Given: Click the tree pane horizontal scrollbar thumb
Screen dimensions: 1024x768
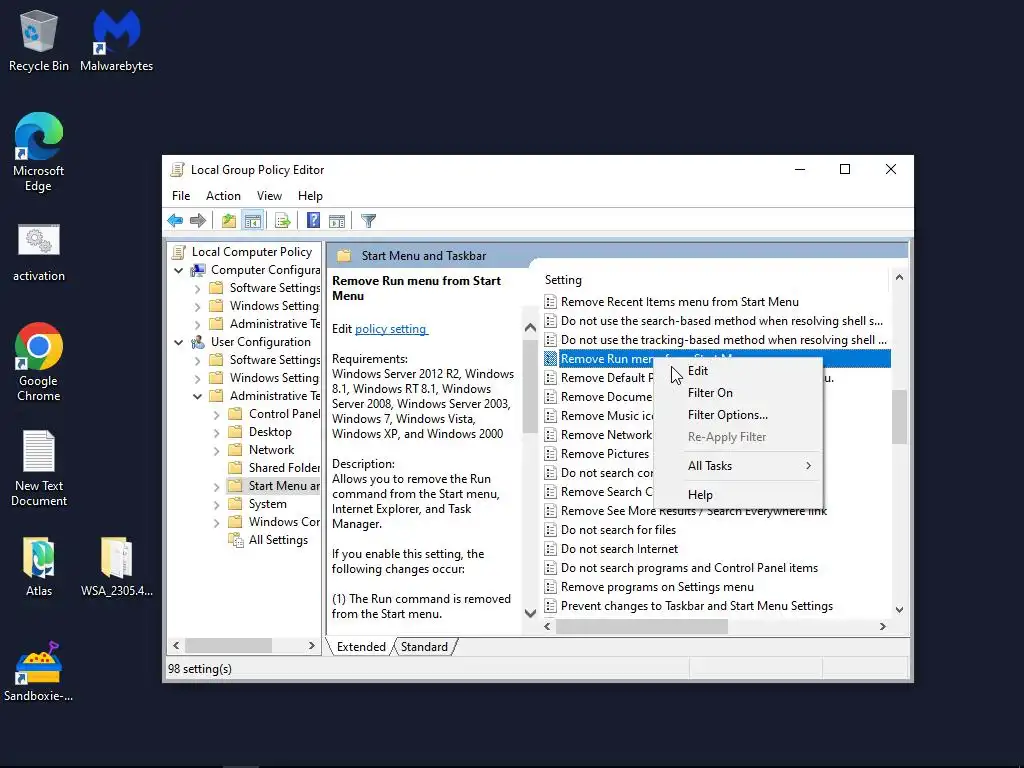Looking at the screenshot, I should (229, 645).
